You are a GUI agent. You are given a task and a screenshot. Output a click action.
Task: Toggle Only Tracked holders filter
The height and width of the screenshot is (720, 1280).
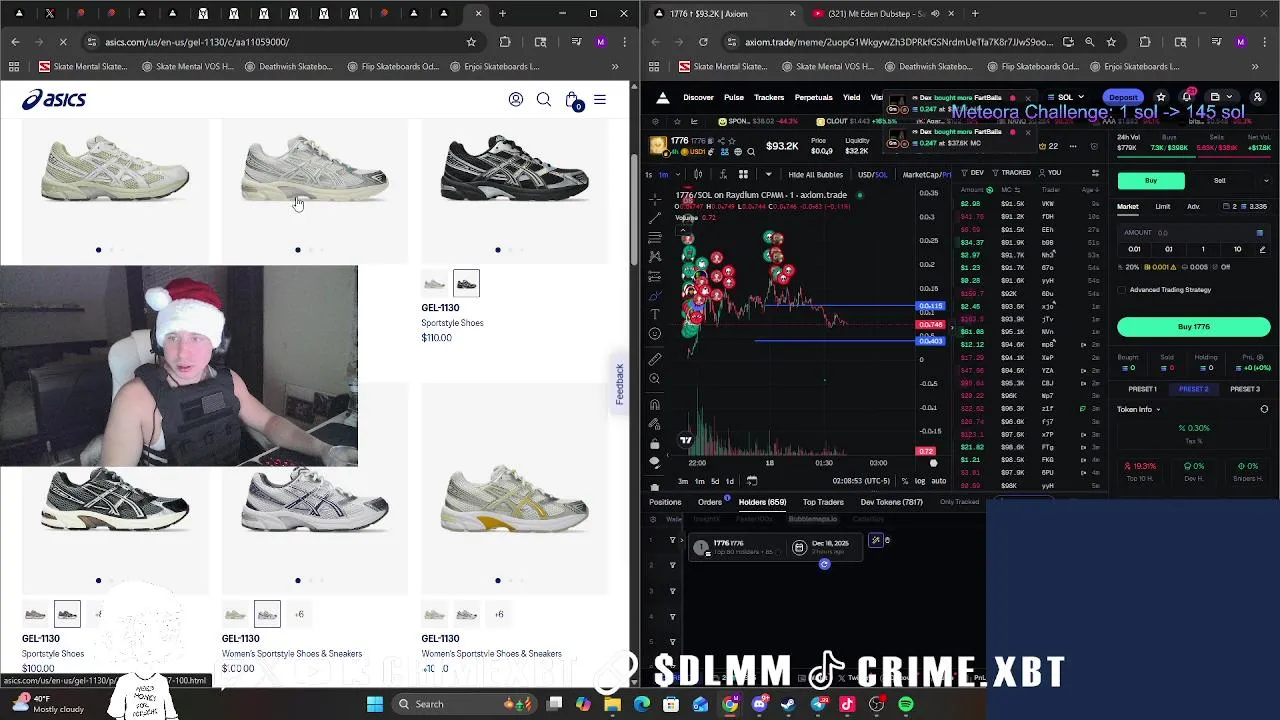[960, 502]
